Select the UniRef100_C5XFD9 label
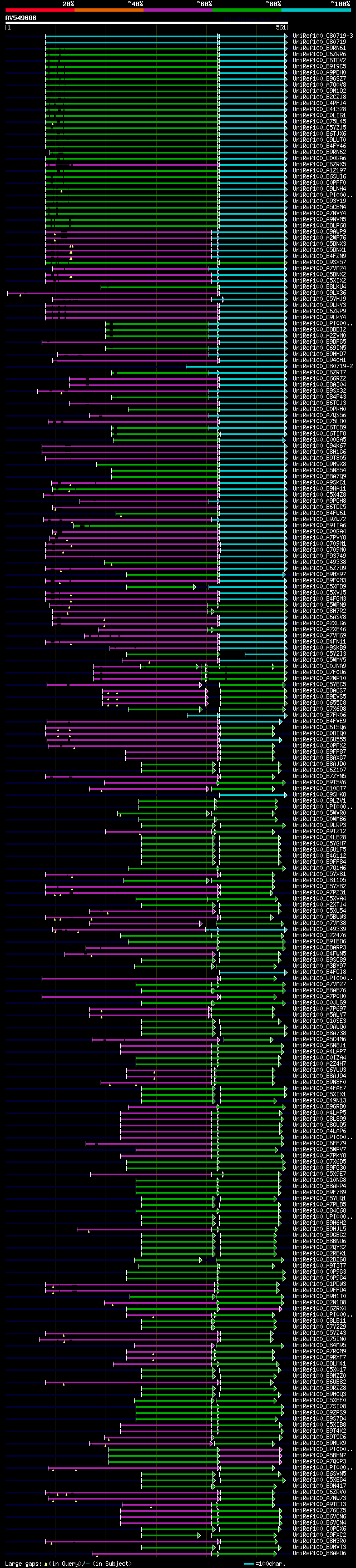This screenshot has height=1568, width=356. click(x=319, y=587)
